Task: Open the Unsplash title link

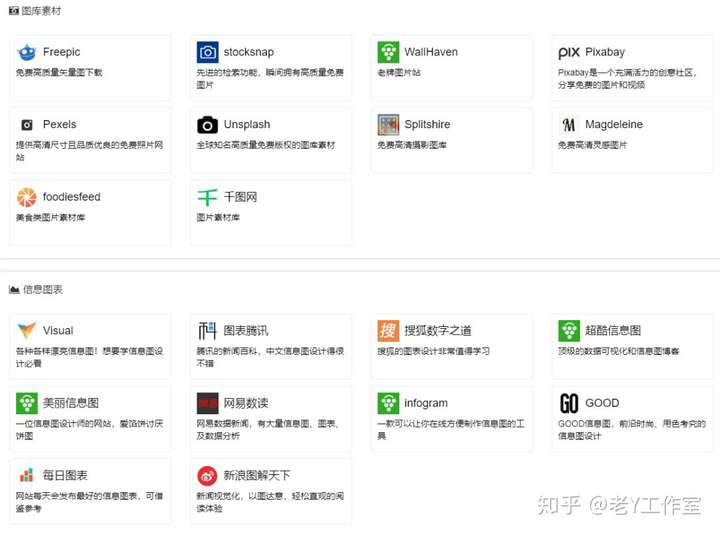Action: [247, 124]
